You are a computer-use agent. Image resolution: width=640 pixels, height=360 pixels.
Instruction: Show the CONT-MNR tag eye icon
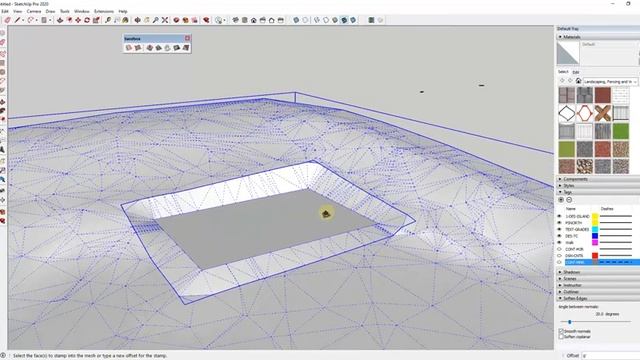pyautogui.click(x=560, y=262)
